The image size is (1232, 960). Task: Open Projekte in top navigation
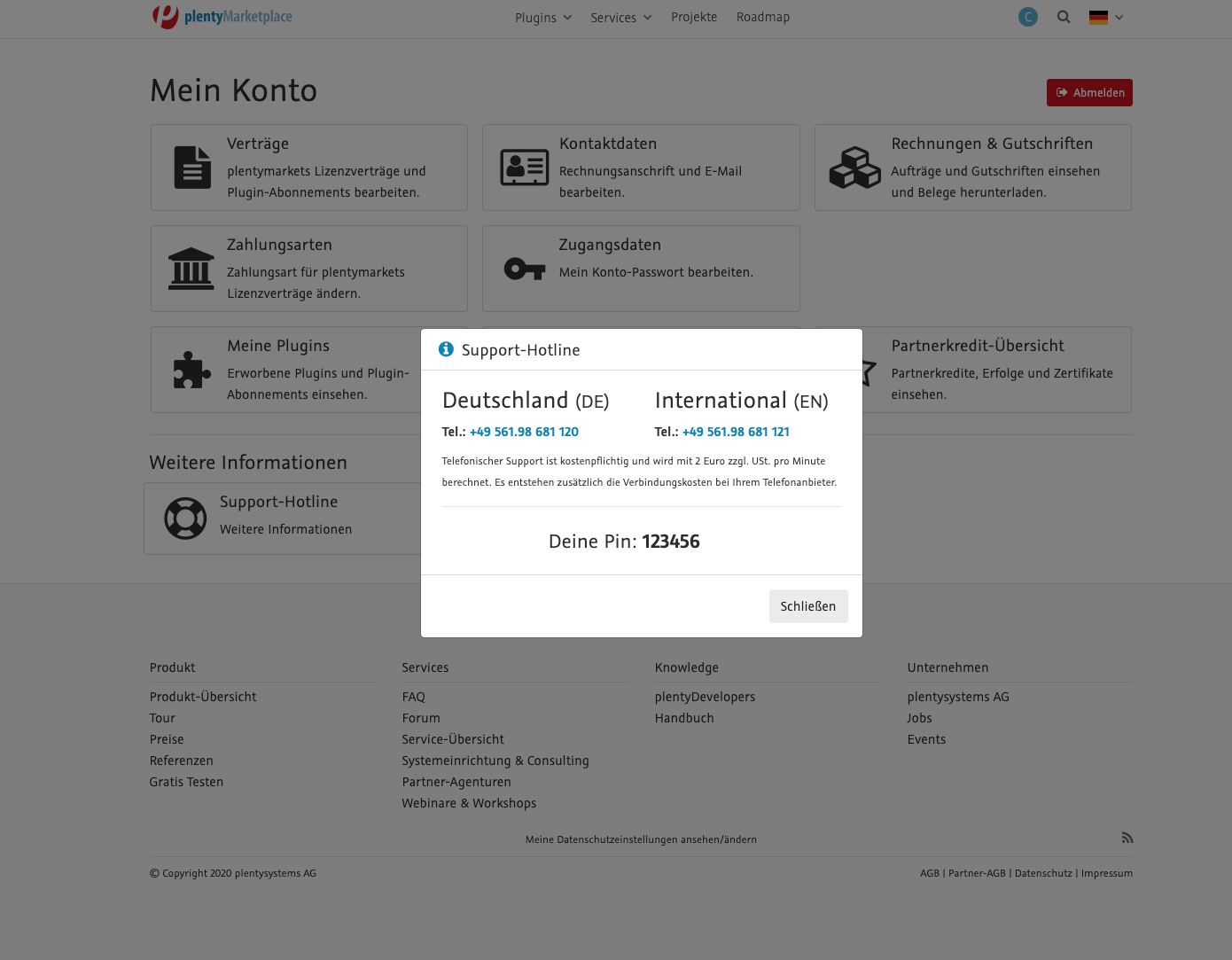(x=694, y=17)
